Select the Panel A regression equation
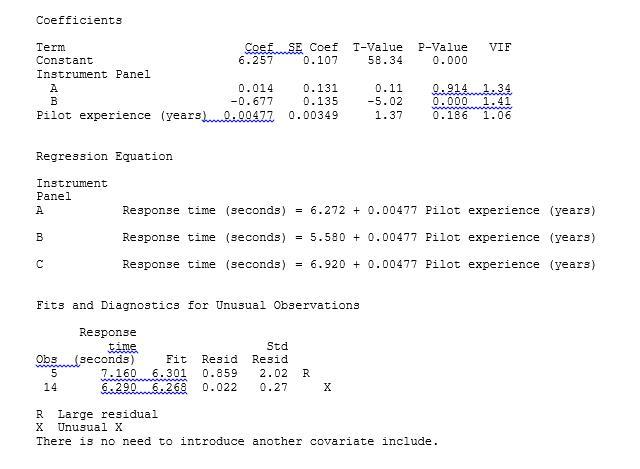The height and width of the screenshot is (469, 640). [x=359, y=211]
